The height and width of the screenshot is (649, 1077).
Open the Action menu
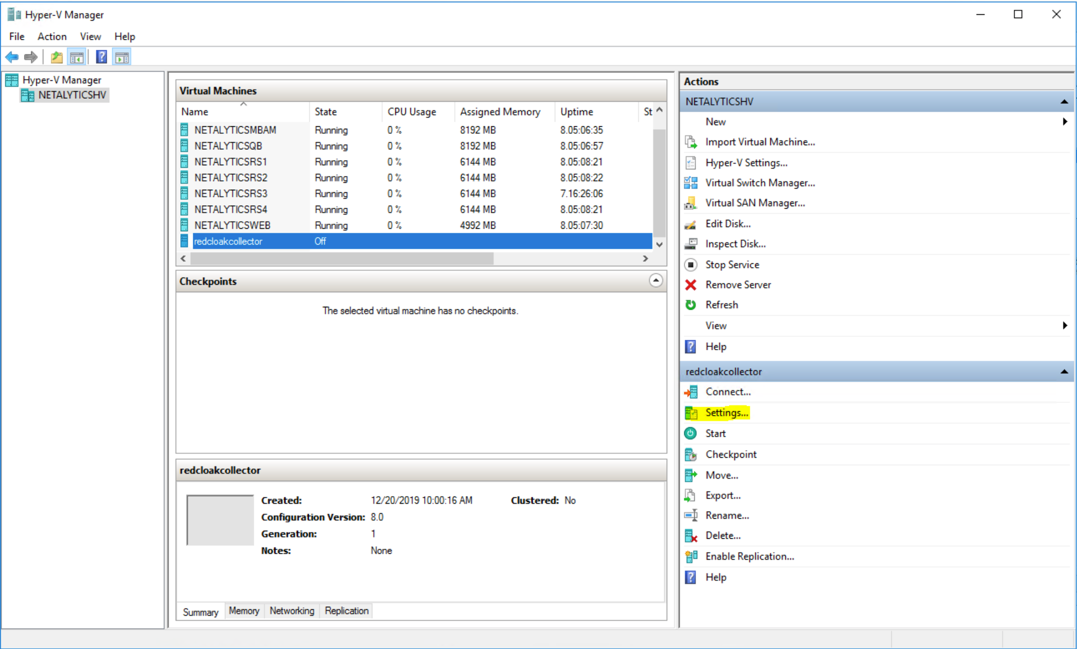[52, 36]
